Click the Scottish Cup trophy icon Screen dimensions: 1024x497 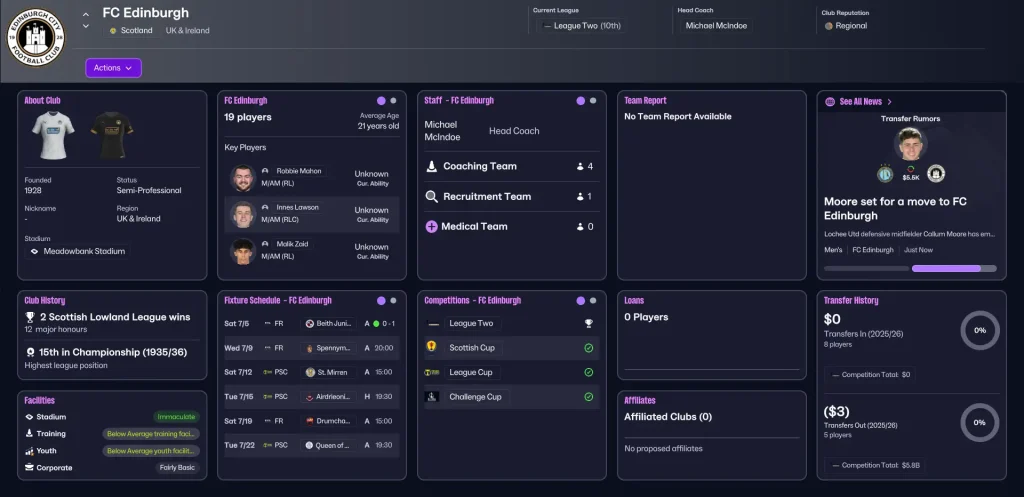[431, 347]
